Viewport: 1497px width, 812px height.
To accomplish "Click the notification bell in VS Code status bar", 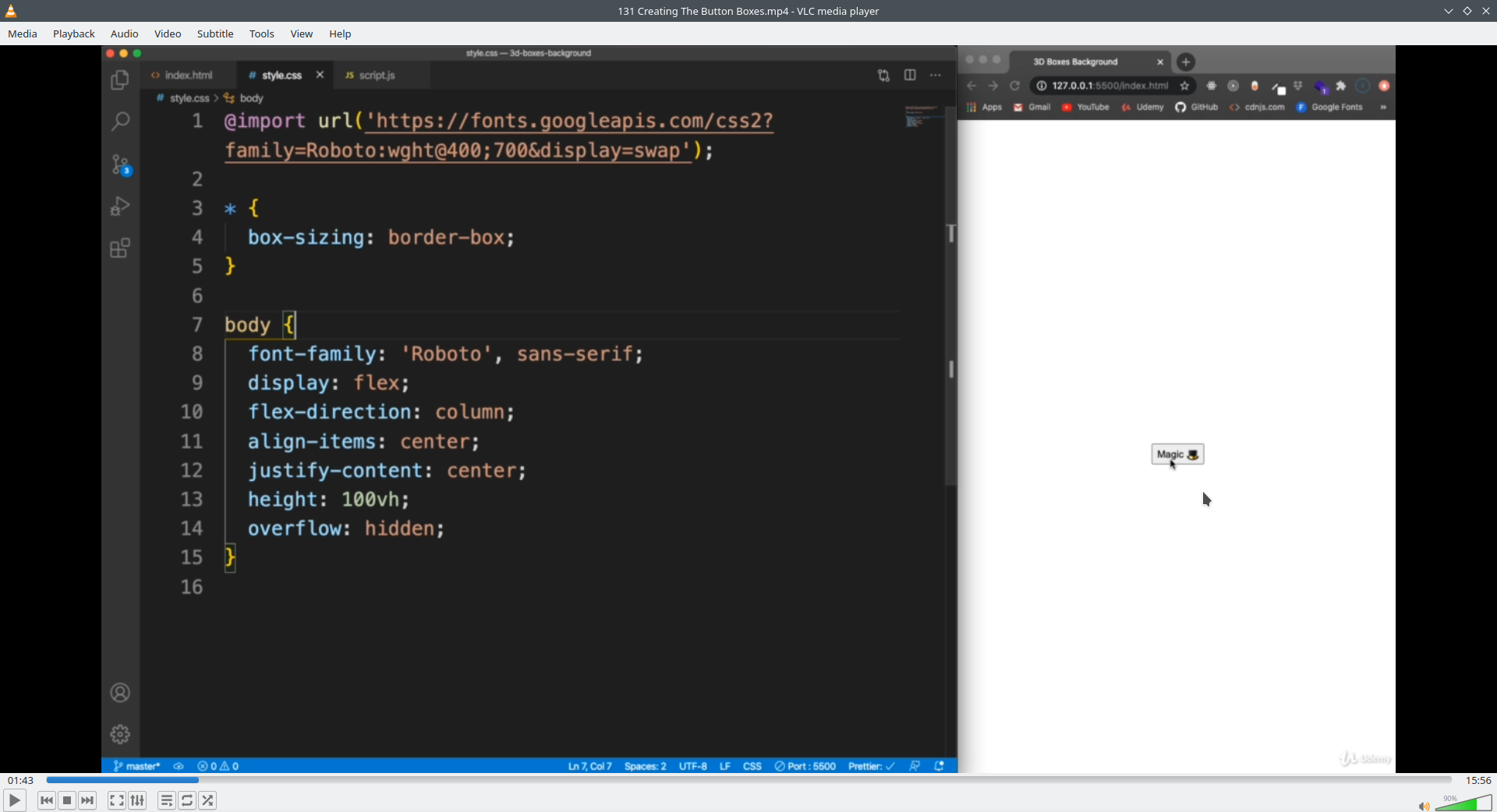I will pyautogui.click(x=940, y=766).
